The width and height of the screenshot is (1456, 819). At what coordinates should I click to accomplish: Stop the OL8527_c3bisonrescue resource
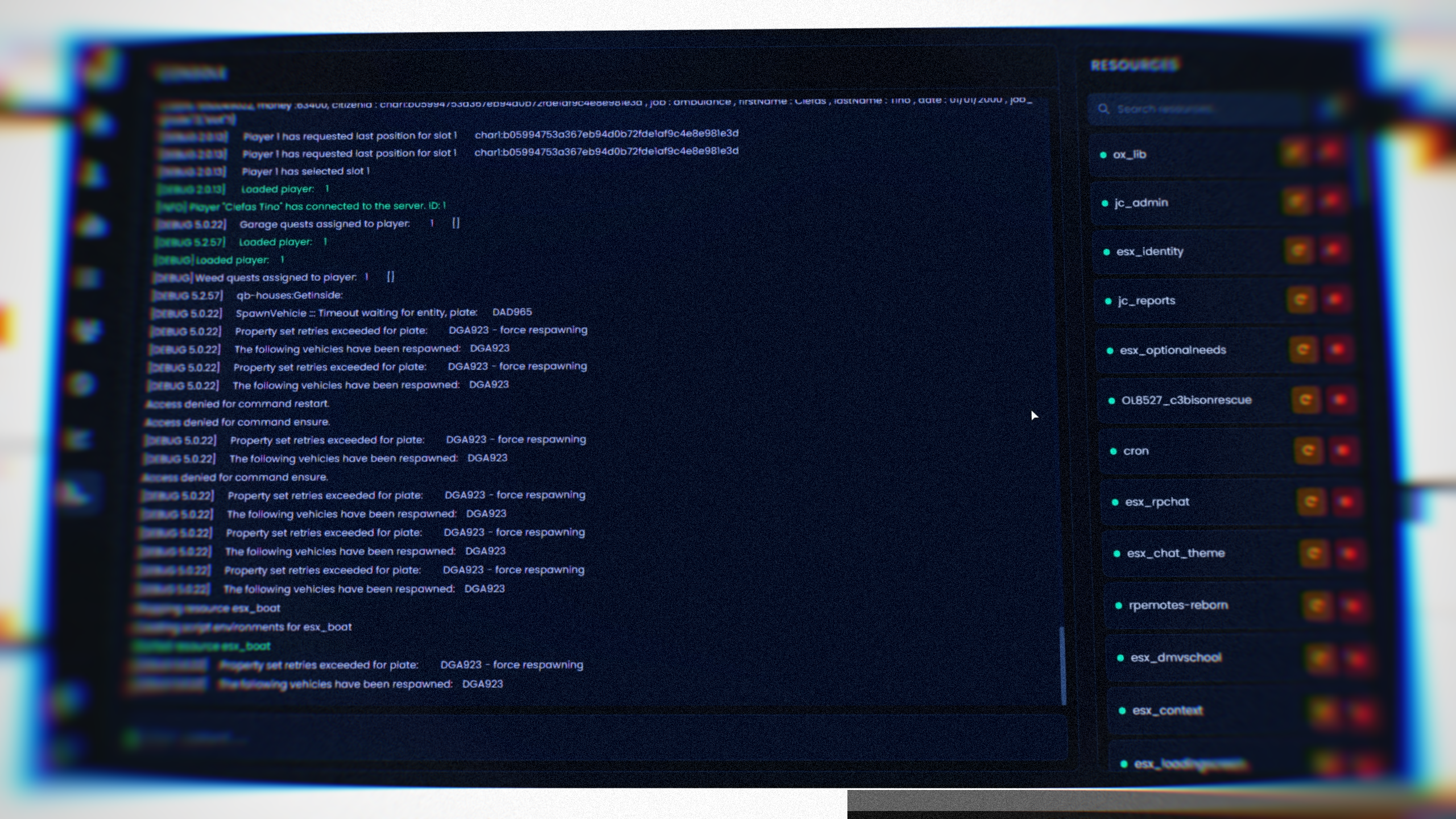tap(1340, 399)
